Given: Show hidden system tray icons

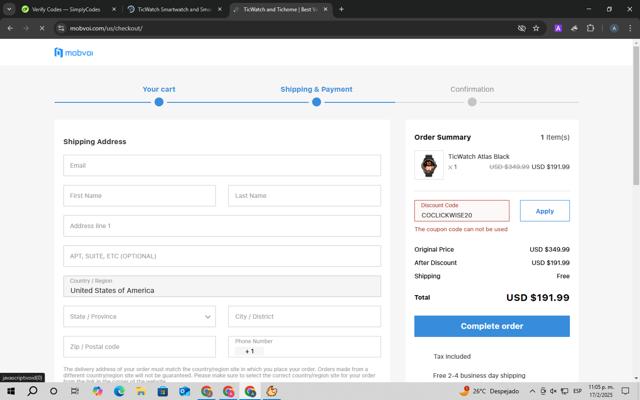Looking at the screenshot, I should pos(532,391).
